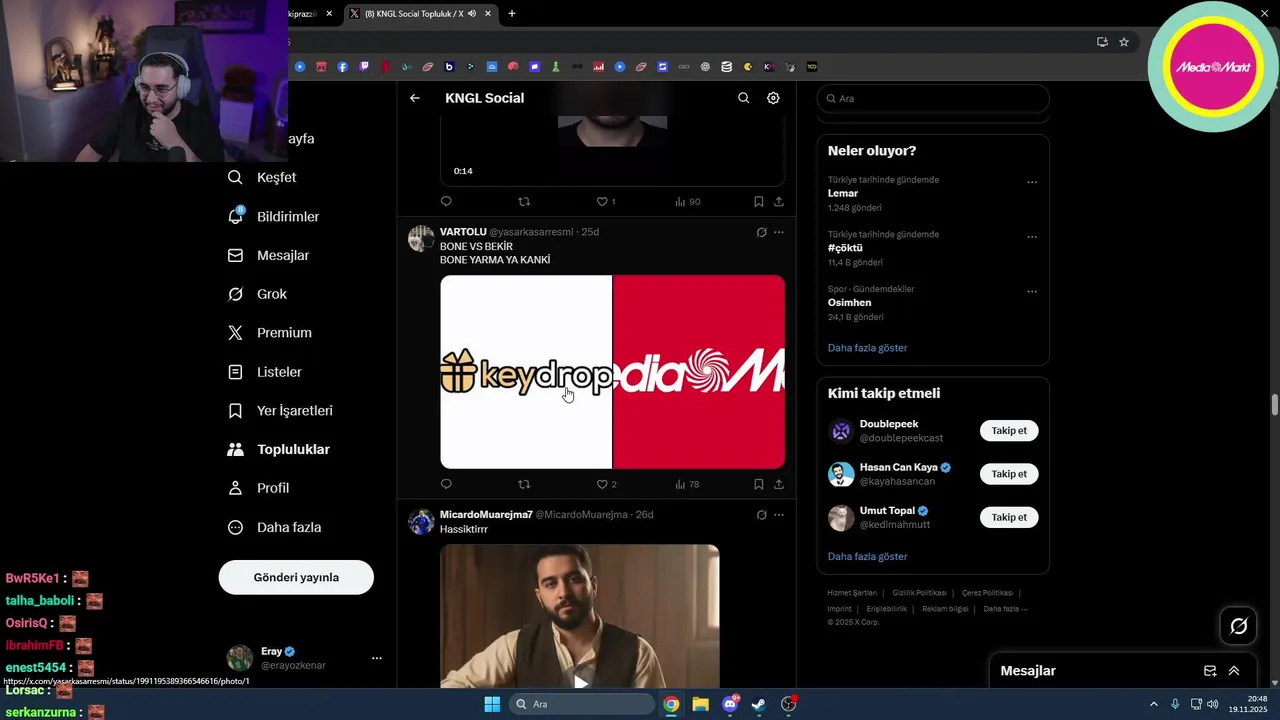This screenshot has width=1280, height=720.
Task: Open Steam from the taskbar
Action: (759, 704)
